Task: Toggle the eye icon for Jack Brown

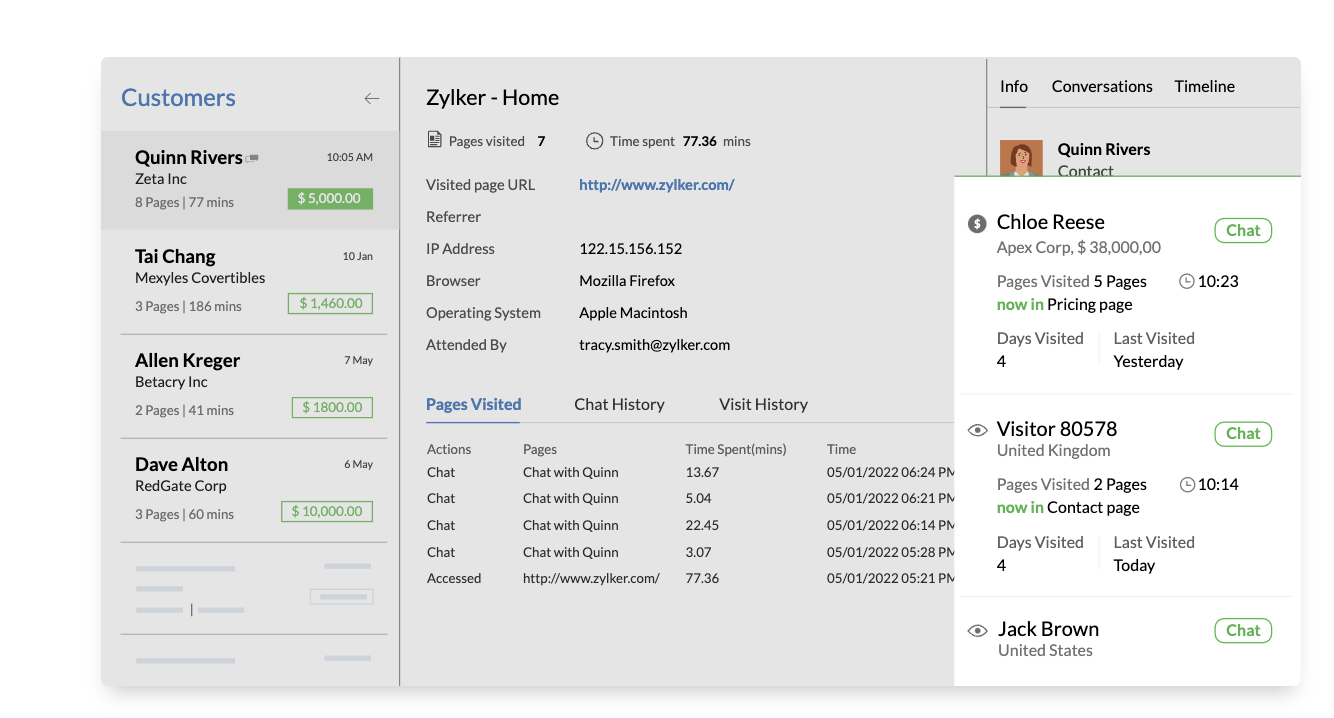Action: [x=977, y=630]
